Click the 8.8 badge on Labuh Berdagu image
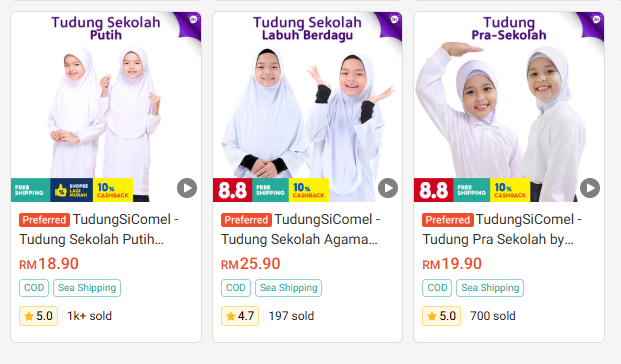The image size is (621, 364). (x=232, y=190)
